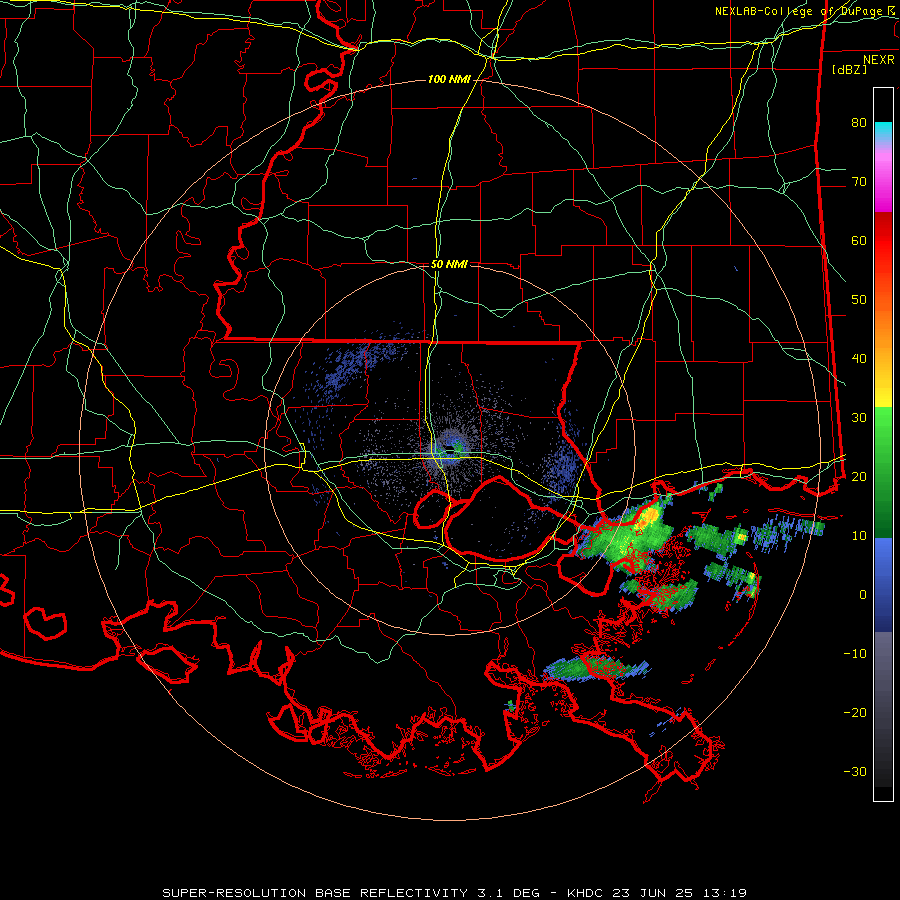Screen dimensions: 900x900
Task: Click the 40 value on the dBZ scale
Action: tap(859, 359)
